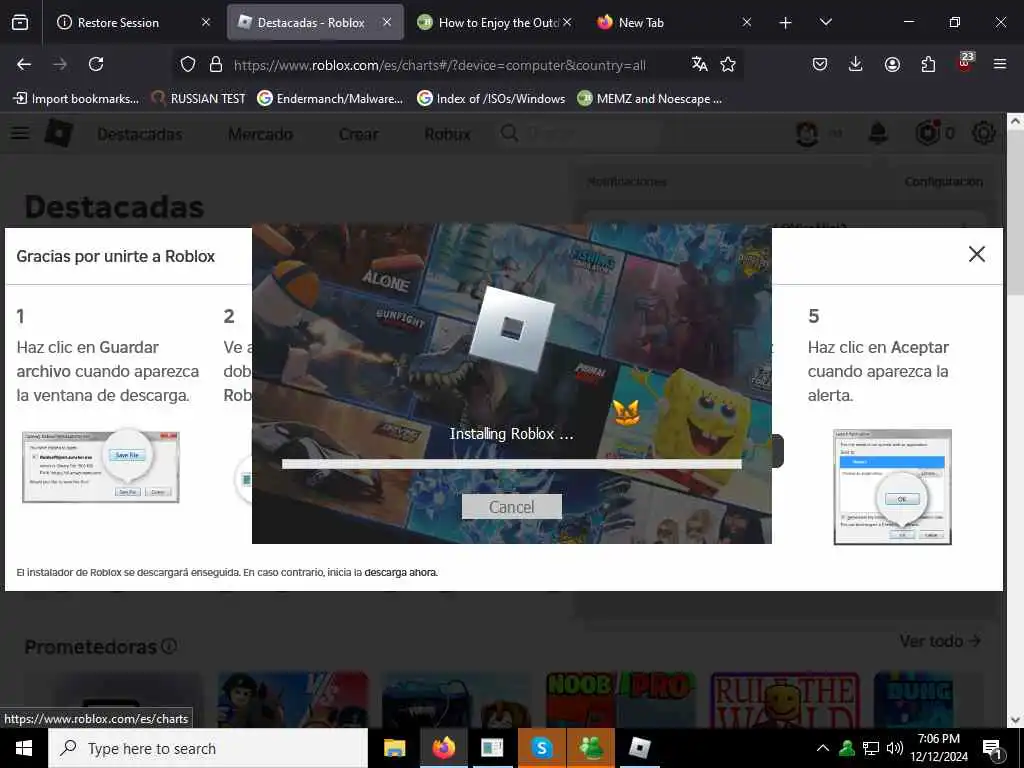Open the Windows Start menu

[x=24, y=748]
